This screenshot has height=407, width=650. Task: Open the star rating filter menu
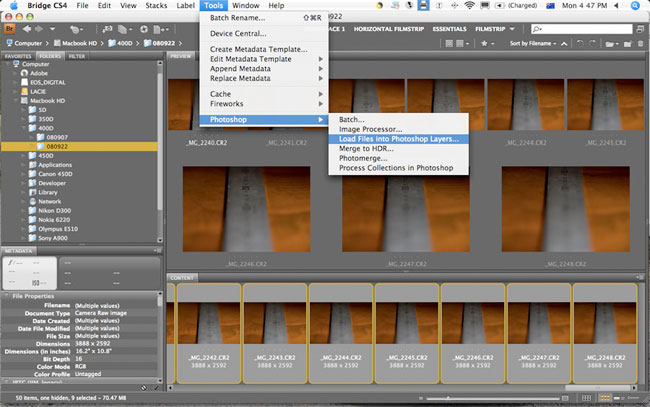click(x=487, y=44)
